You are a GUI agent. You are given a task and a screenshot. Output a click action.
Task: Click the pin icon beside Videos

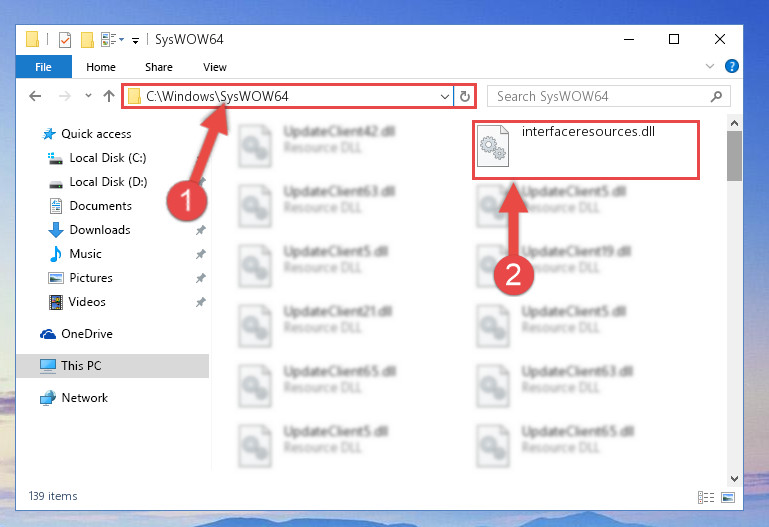click(x=201, y=302)
